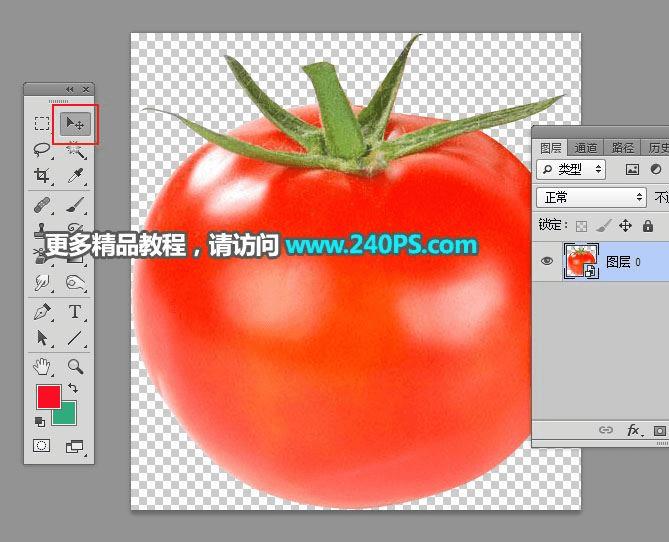Reset to default black and white colors

pyautogui.click(x=39, y=422)
